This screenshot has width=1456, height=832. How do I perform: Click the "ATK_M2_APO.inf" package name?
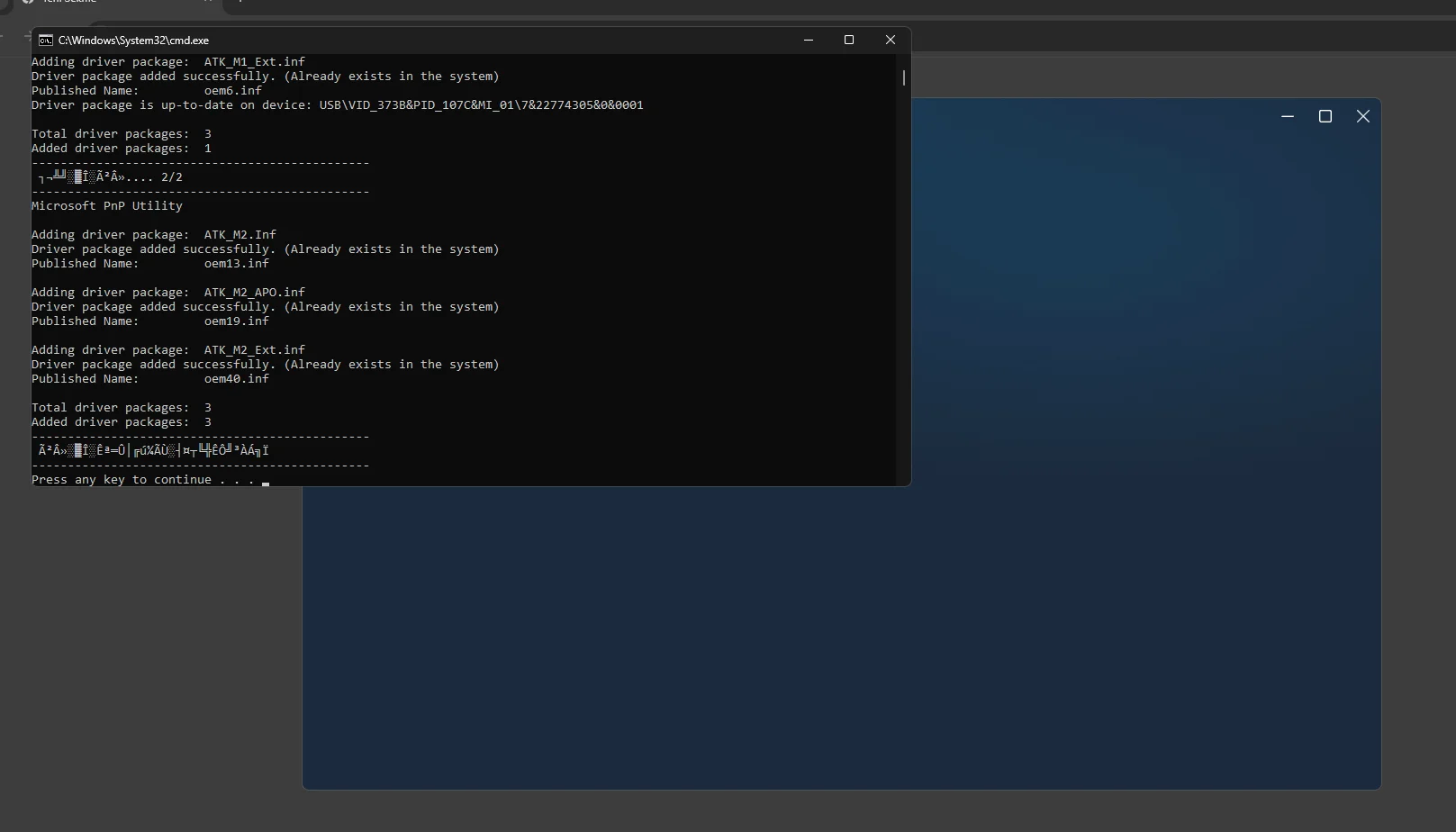tap(255, 293)
